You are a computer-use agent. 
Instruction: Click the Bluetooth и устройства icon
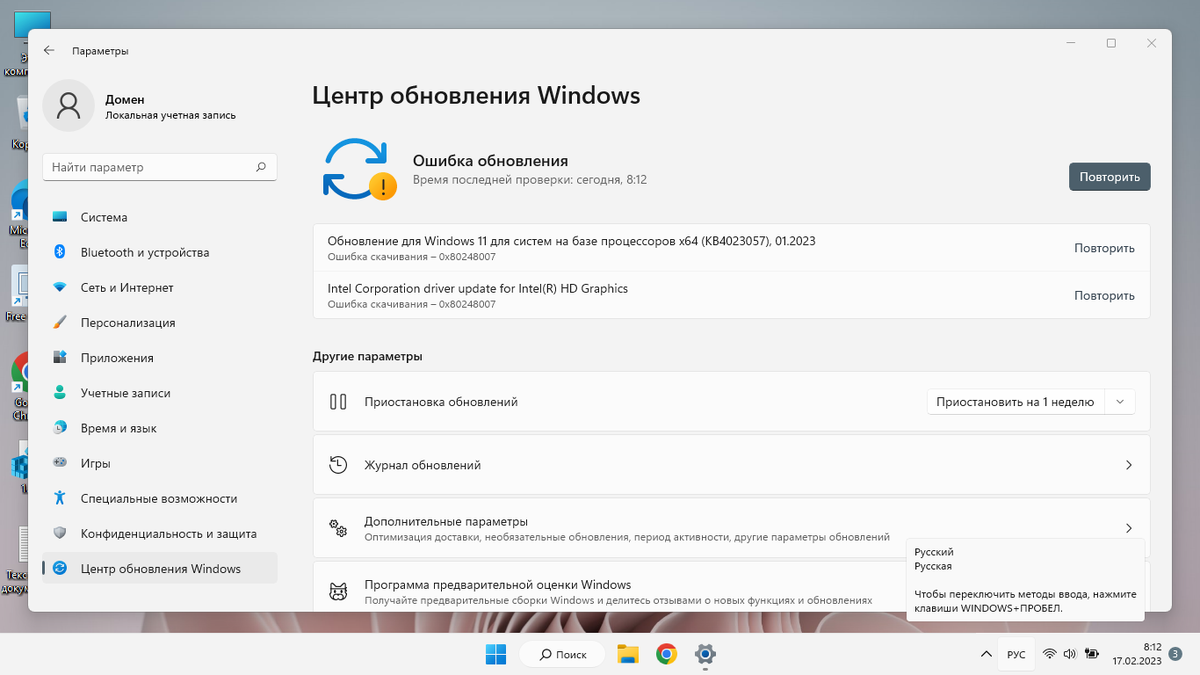[60, 252]
